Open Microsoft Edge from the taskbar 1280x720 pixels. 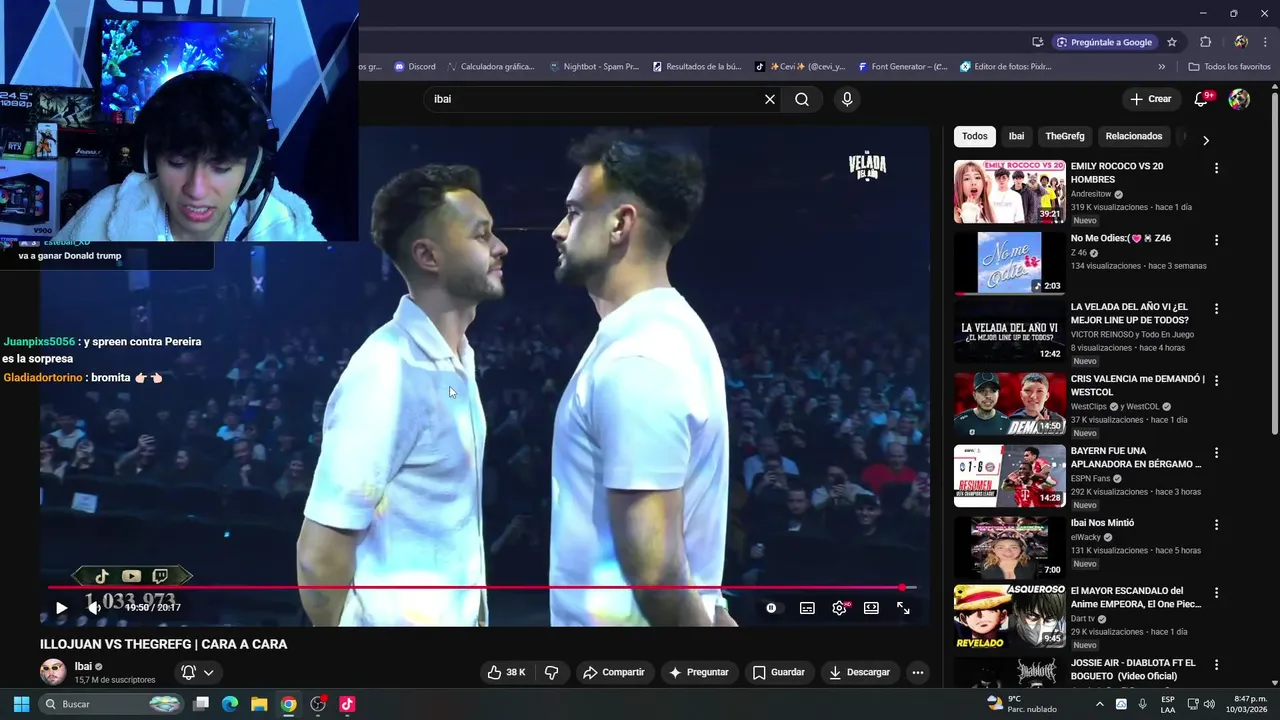click(230, 704)
